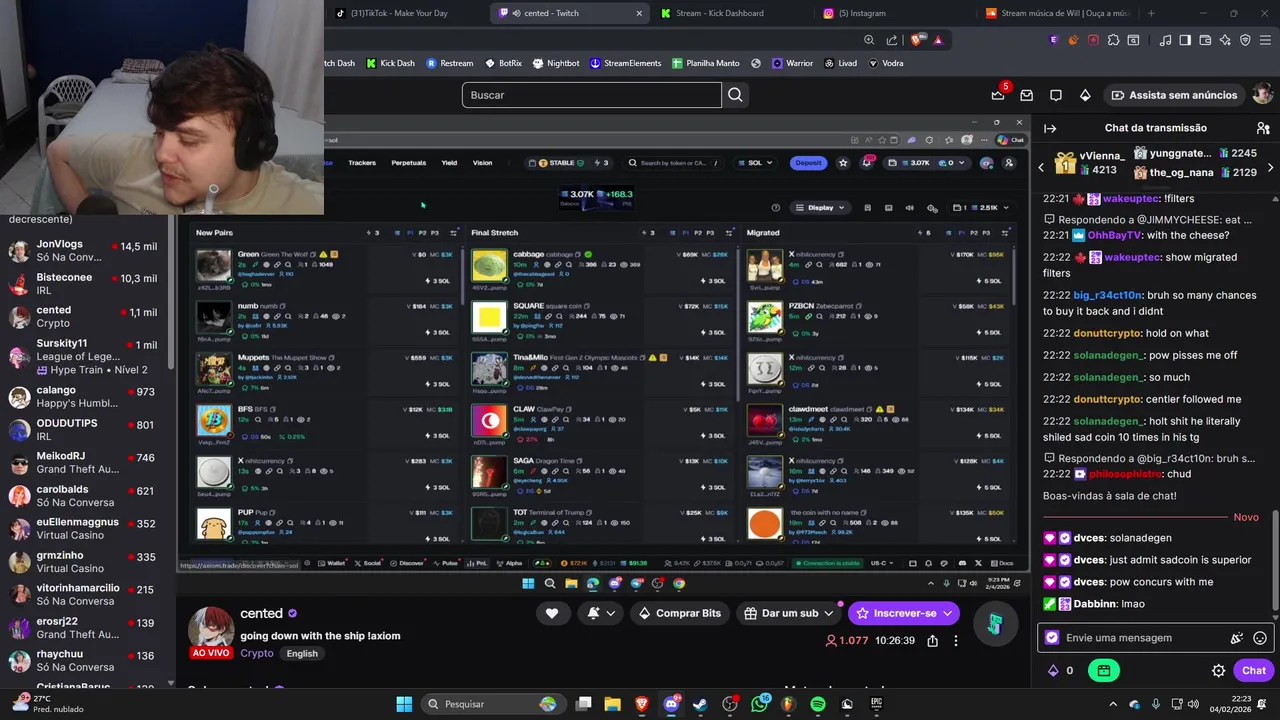Click the Bits cheer icon in message box
Viewport: 1280px width, 720px height.
point(1237,638)
